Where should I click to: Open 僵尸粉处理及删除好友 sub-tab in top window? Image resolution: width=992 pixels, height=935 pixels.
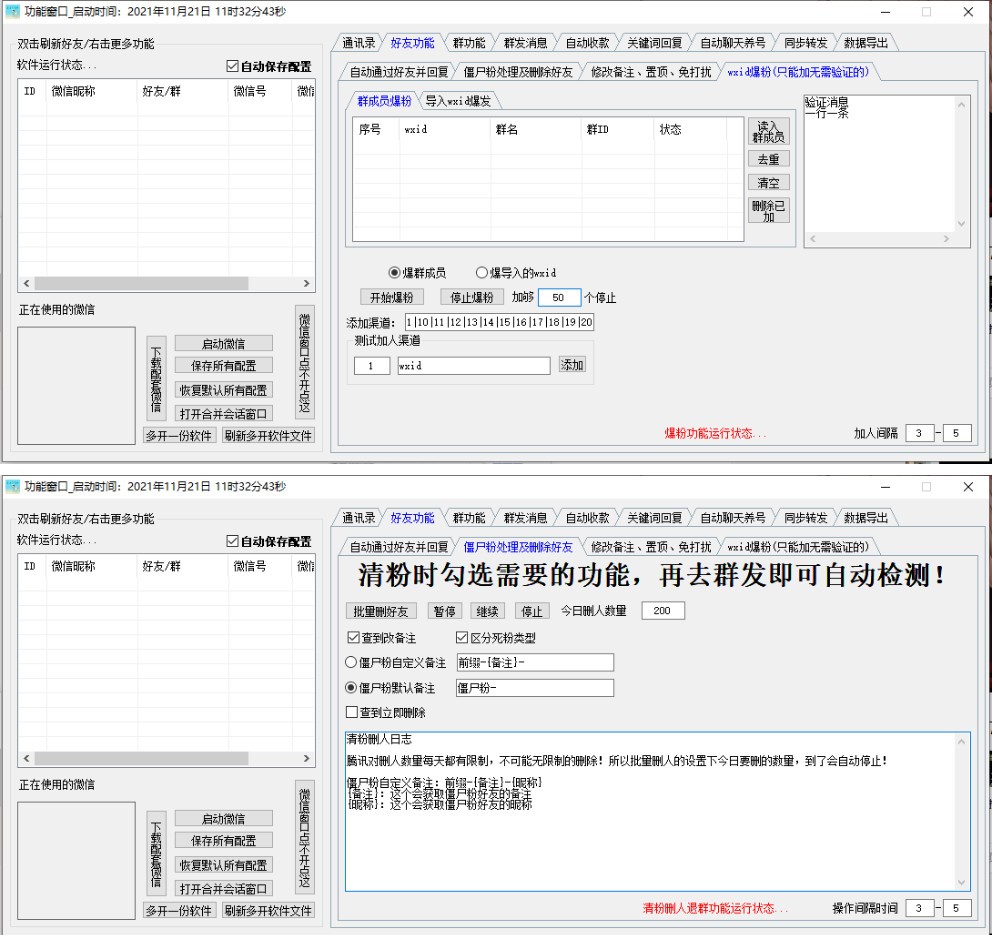[518, 71]
